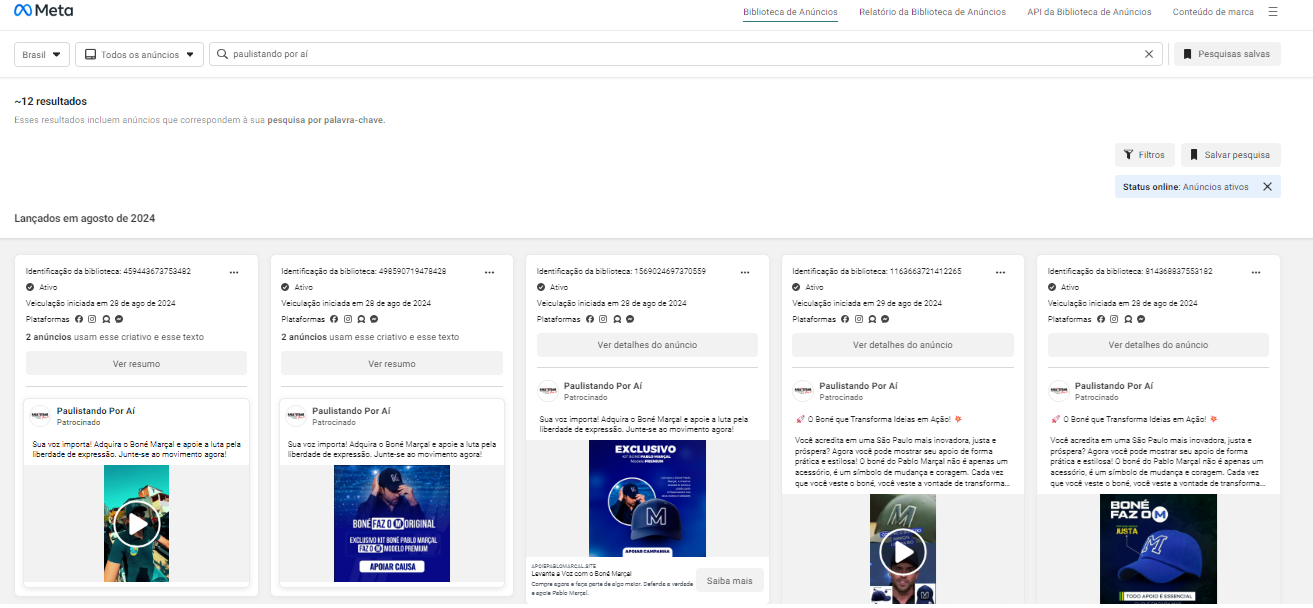1313x608 pixels.
Task: Open the Filtros button
Action: (1144, 155)
